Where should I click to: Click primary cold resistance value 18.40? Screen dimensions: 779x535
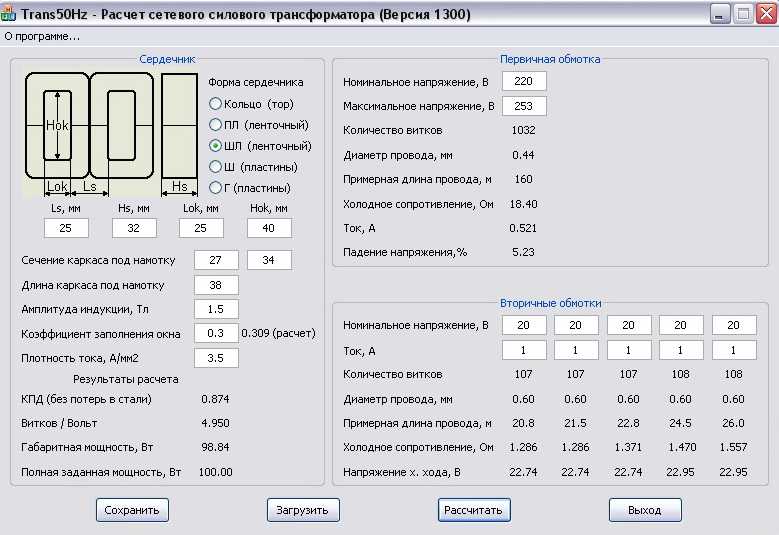click(524, 204)
